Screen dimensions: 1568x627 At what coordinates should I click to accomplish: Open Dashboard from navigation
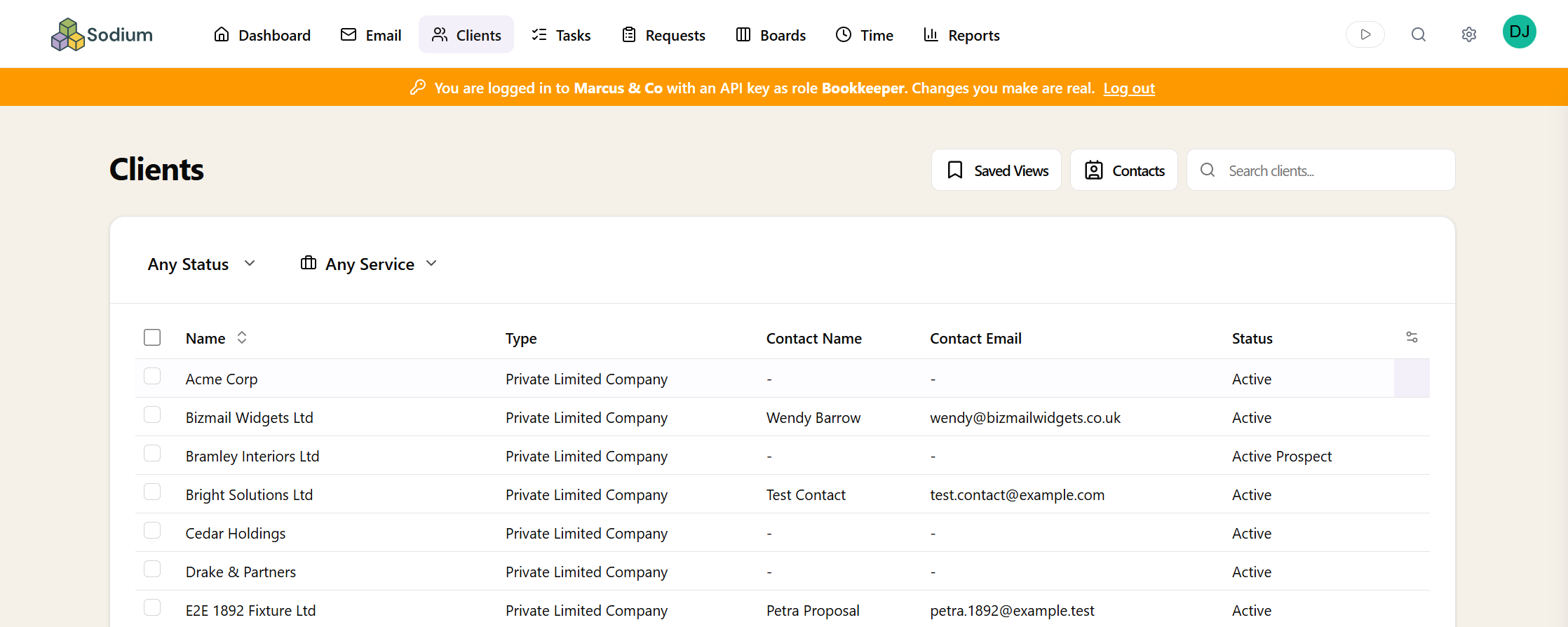coord(262,34)
